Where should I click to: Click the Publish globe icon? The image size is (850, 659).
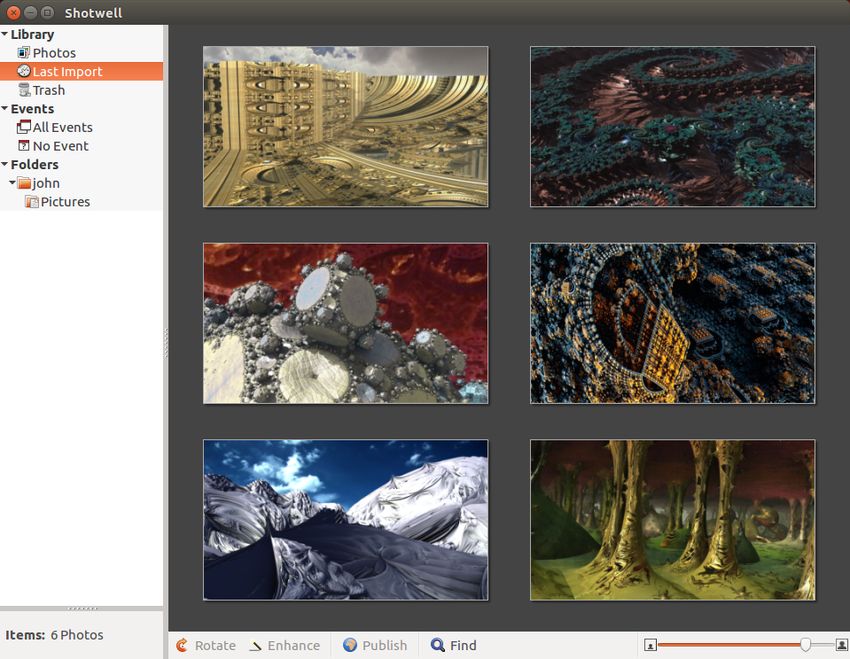[x=350, y=644]
